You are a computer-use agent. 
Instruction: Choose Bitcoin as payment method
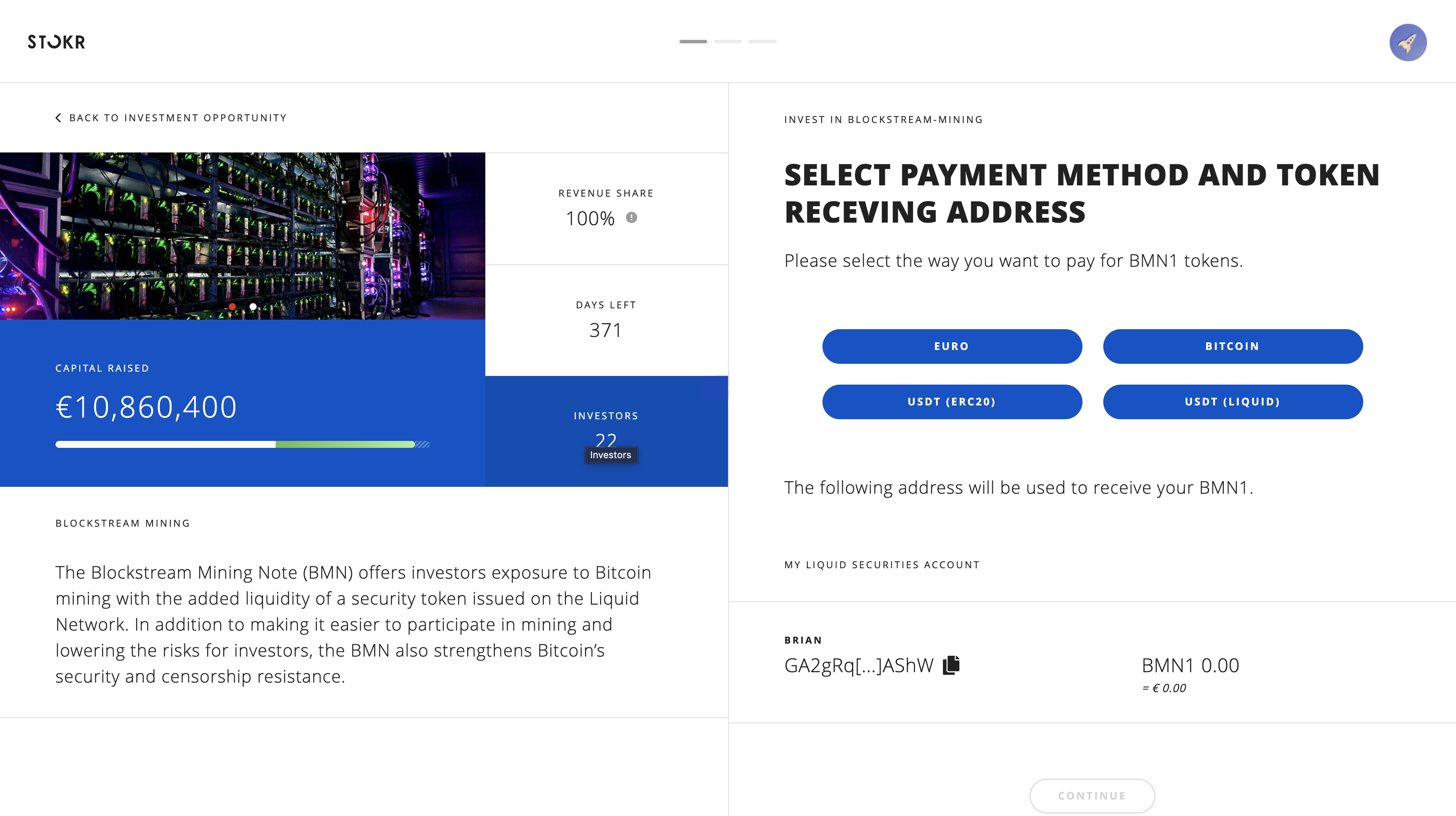coord(1232,346)
